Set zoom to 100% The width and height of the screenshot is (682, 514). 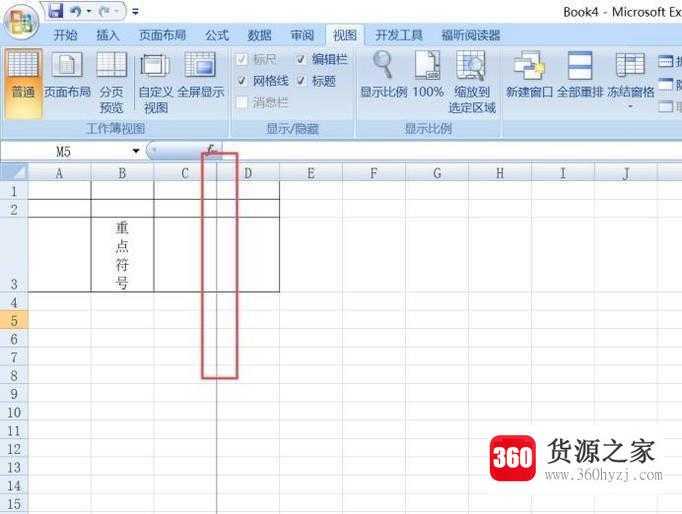point(428,75)
